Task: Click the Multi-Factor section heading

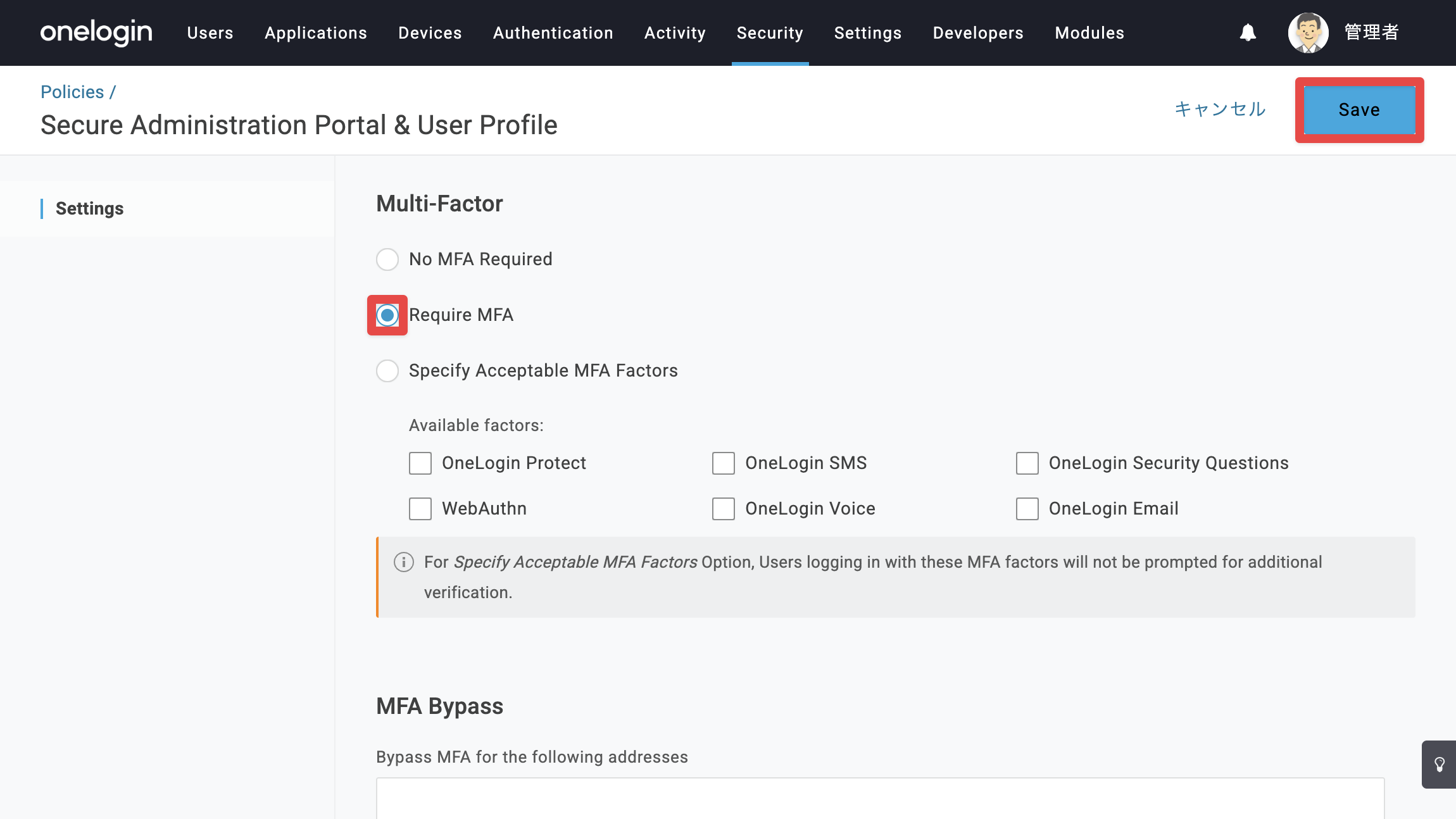Action: (439, 204)
